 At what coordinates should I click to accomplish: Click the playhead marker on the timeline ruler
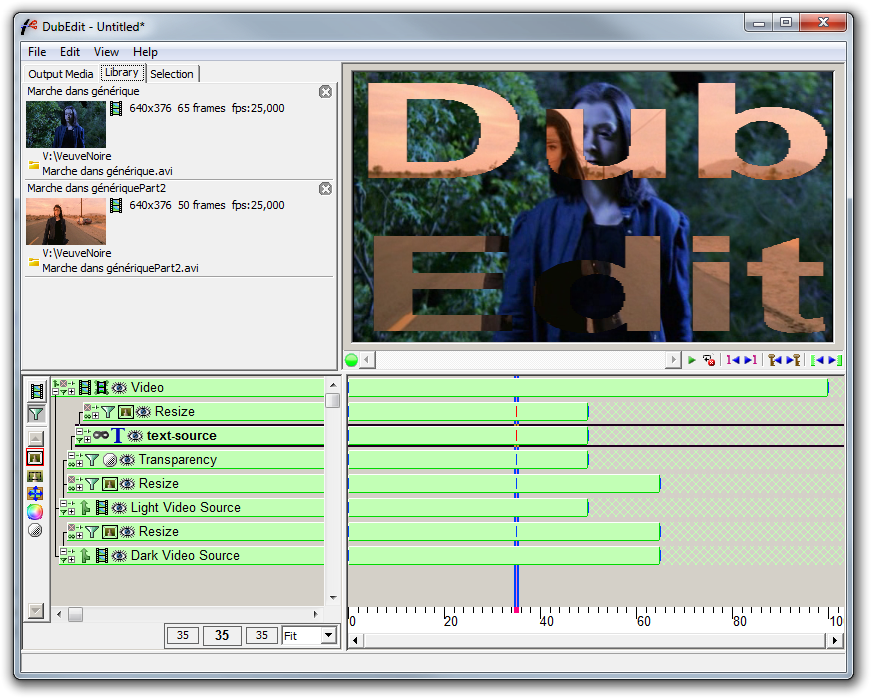tap(517, 610)
